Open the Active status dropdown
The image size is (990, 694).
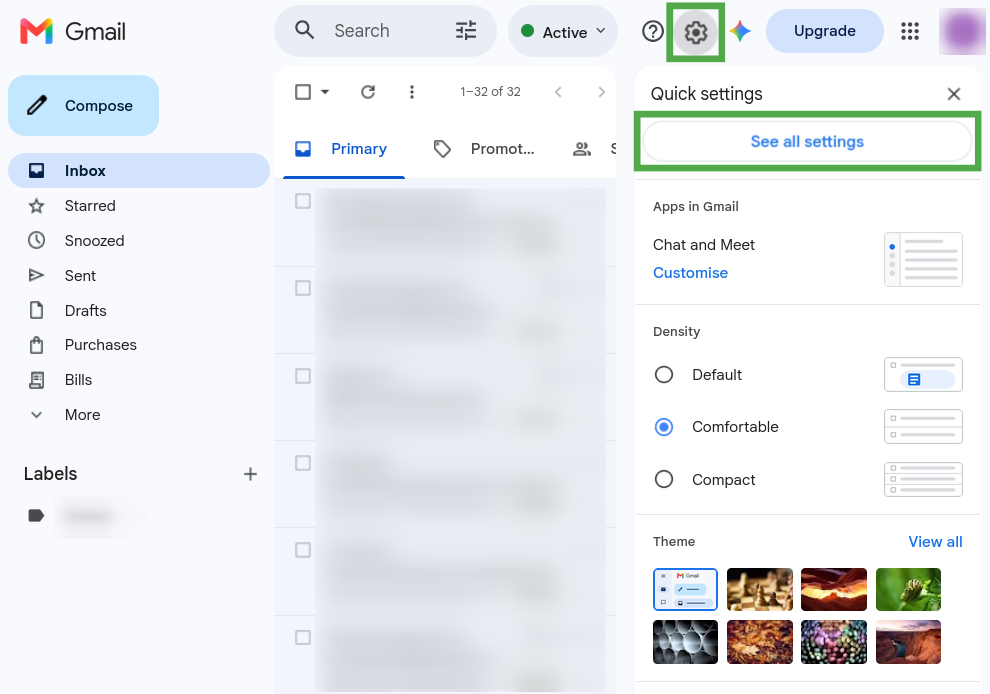click(563, 32)
